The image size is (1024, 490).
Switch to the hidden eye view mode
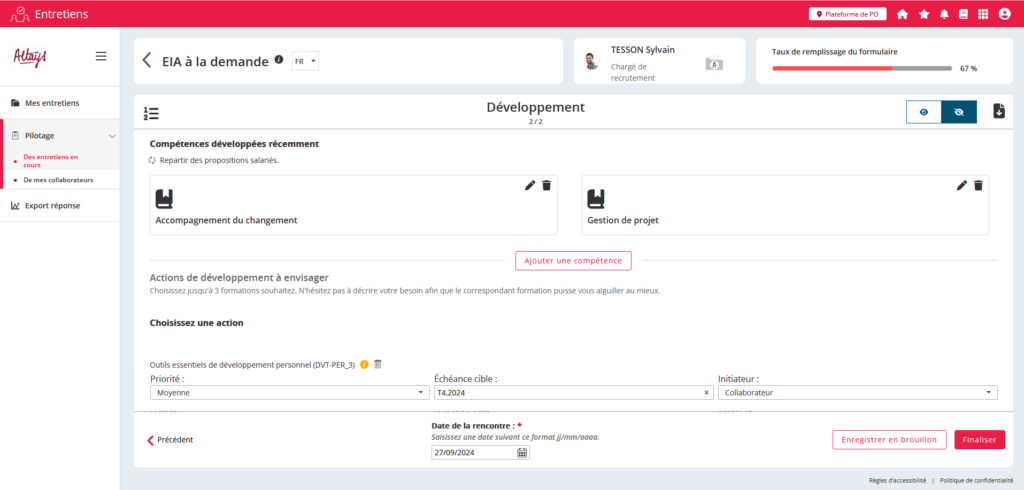(x=958, y=112)
